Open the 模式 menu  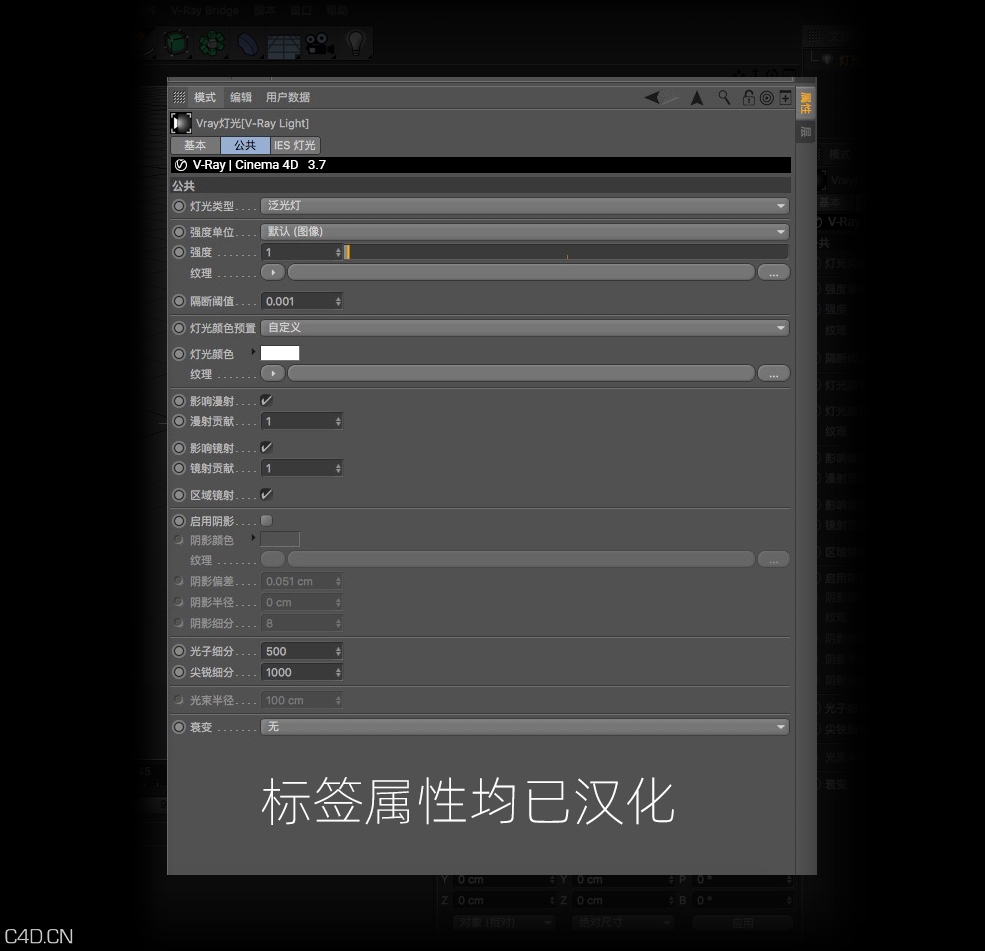(x=205, y=97)
